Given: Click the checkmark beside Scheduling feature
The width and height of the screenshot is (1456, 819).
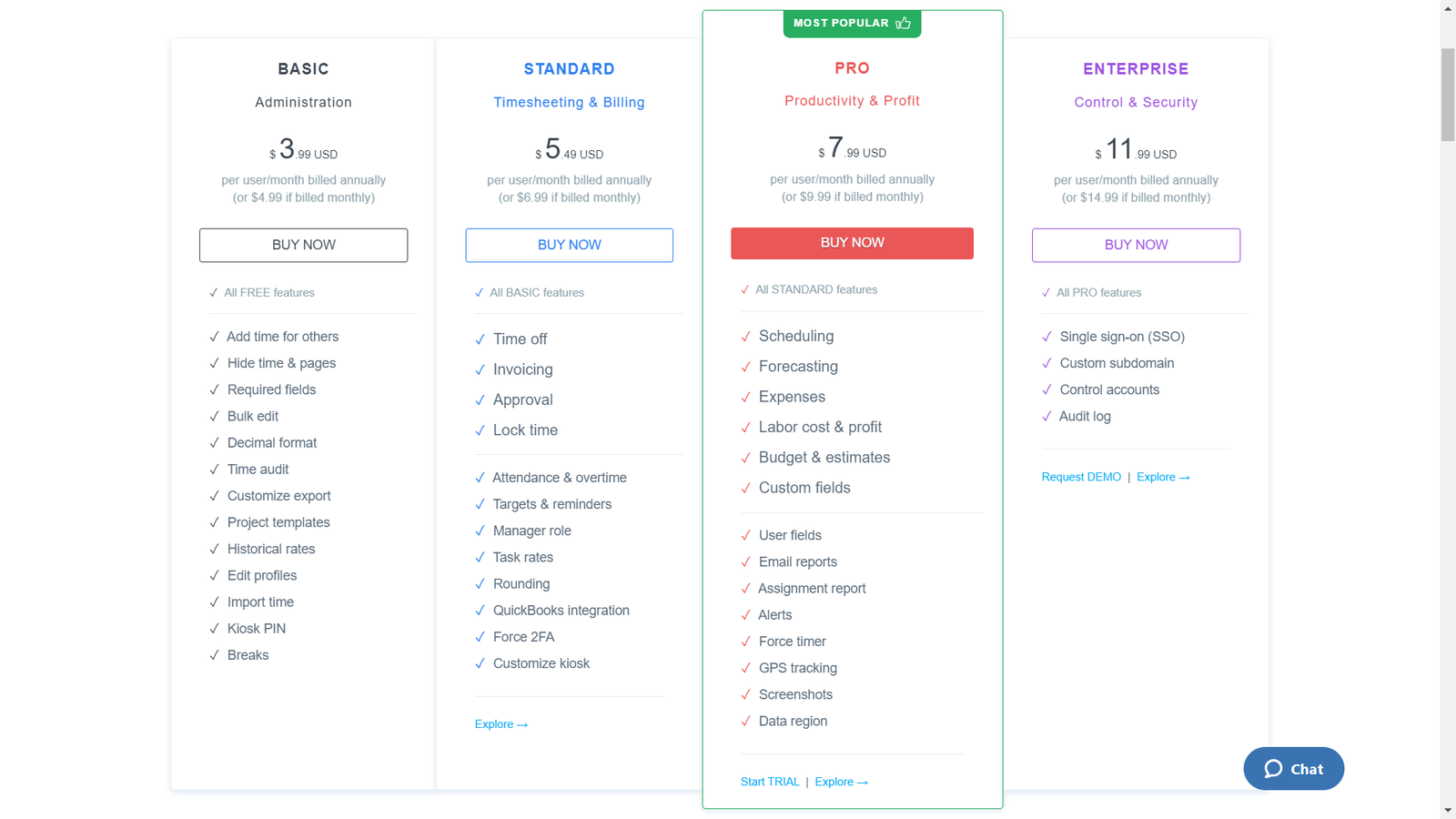Looking at the screenshot, I should point(746,337).
